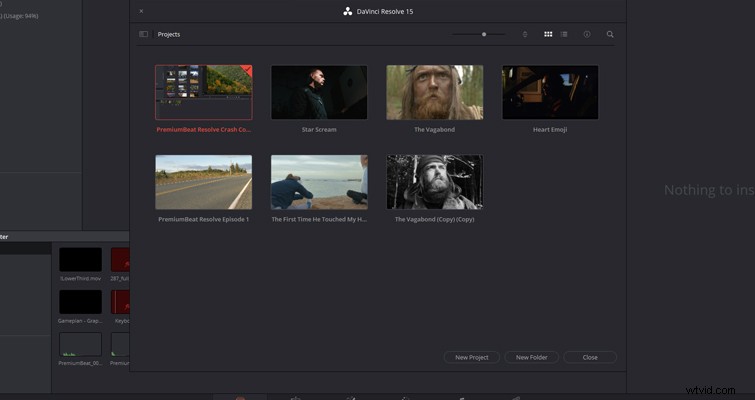Create a New Project
This screenshot has width=755, height=400.
click(471, 357)
